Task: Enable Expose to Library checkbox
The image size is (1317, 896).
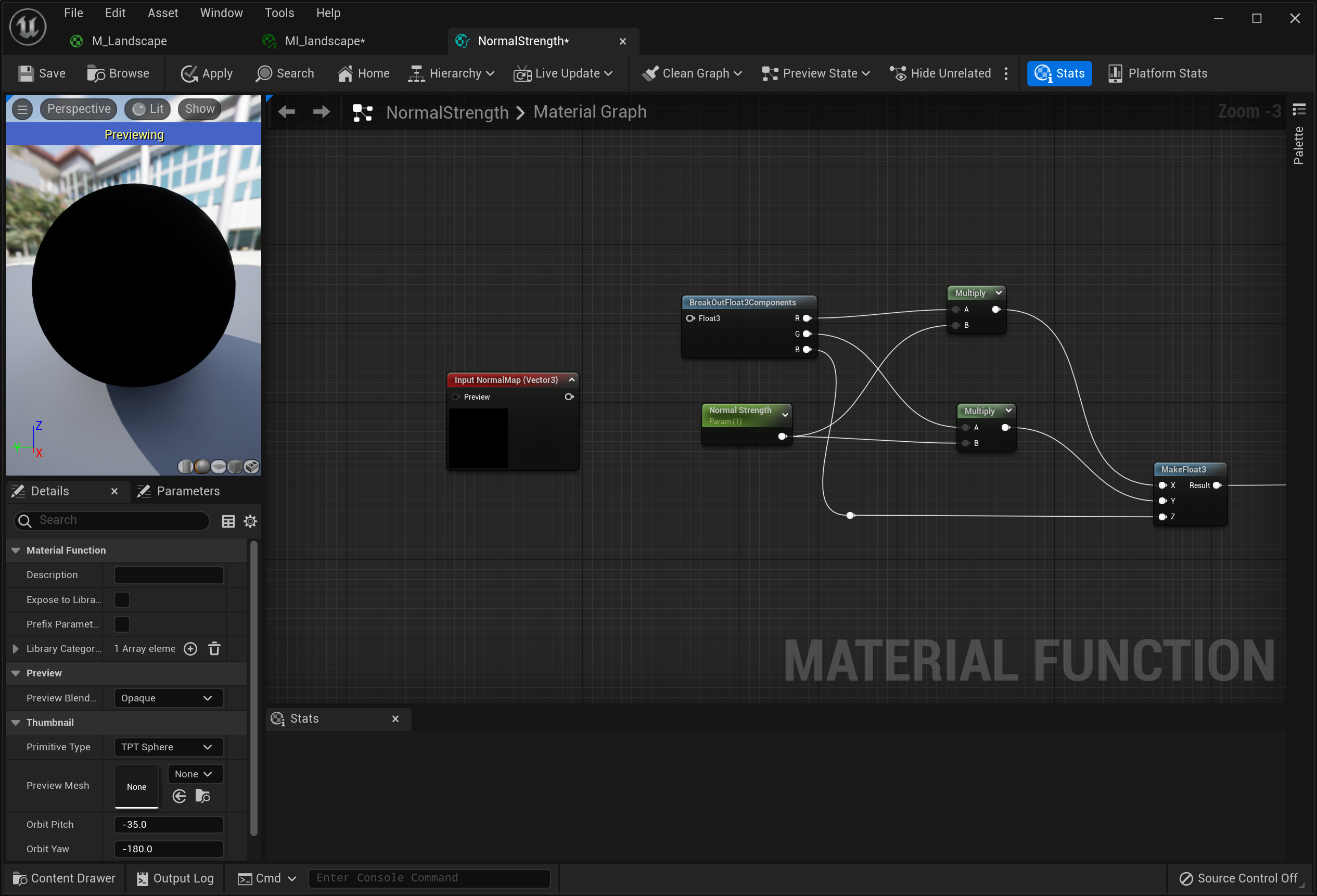Action: click(122, 599)
